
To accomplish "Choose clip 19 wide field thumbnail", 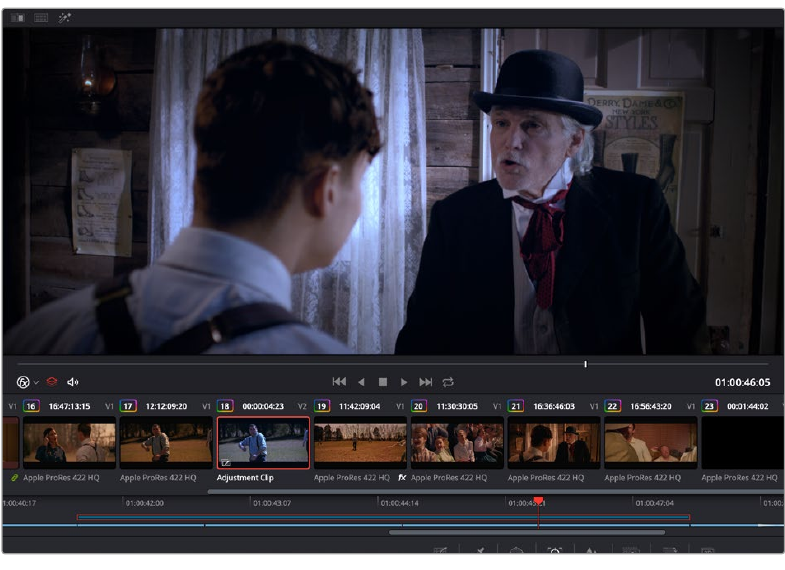I will [360, 443].
